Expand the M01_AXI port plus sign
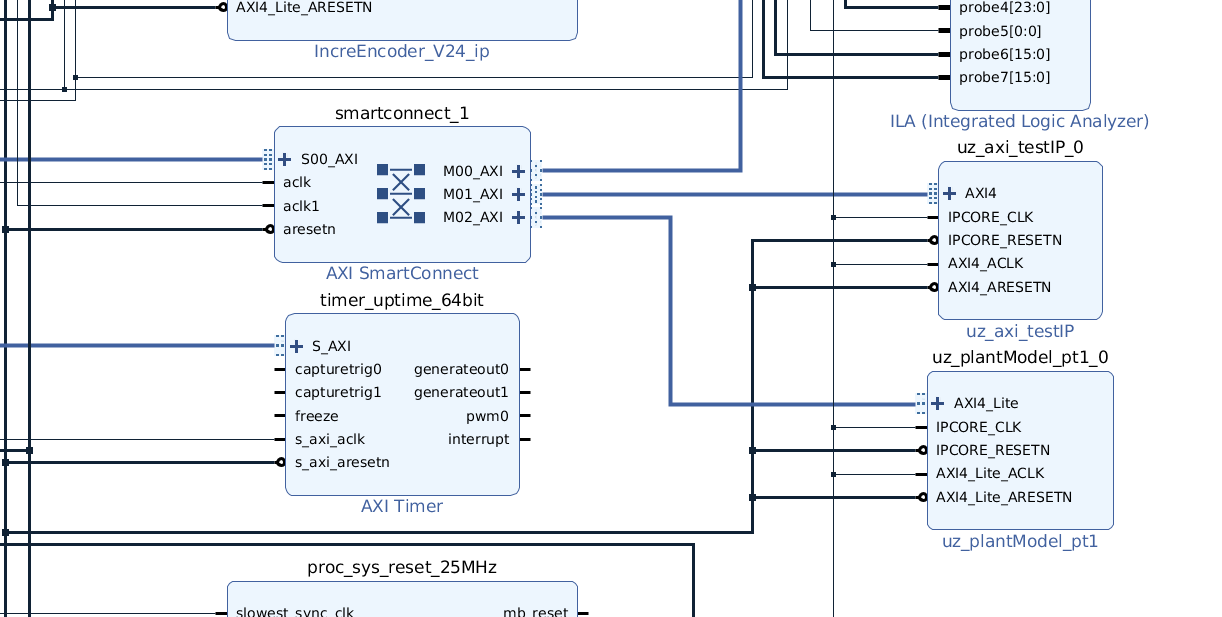Image resolution: width=1222 pixels, height=617 pixels. [x=518, y=194]
